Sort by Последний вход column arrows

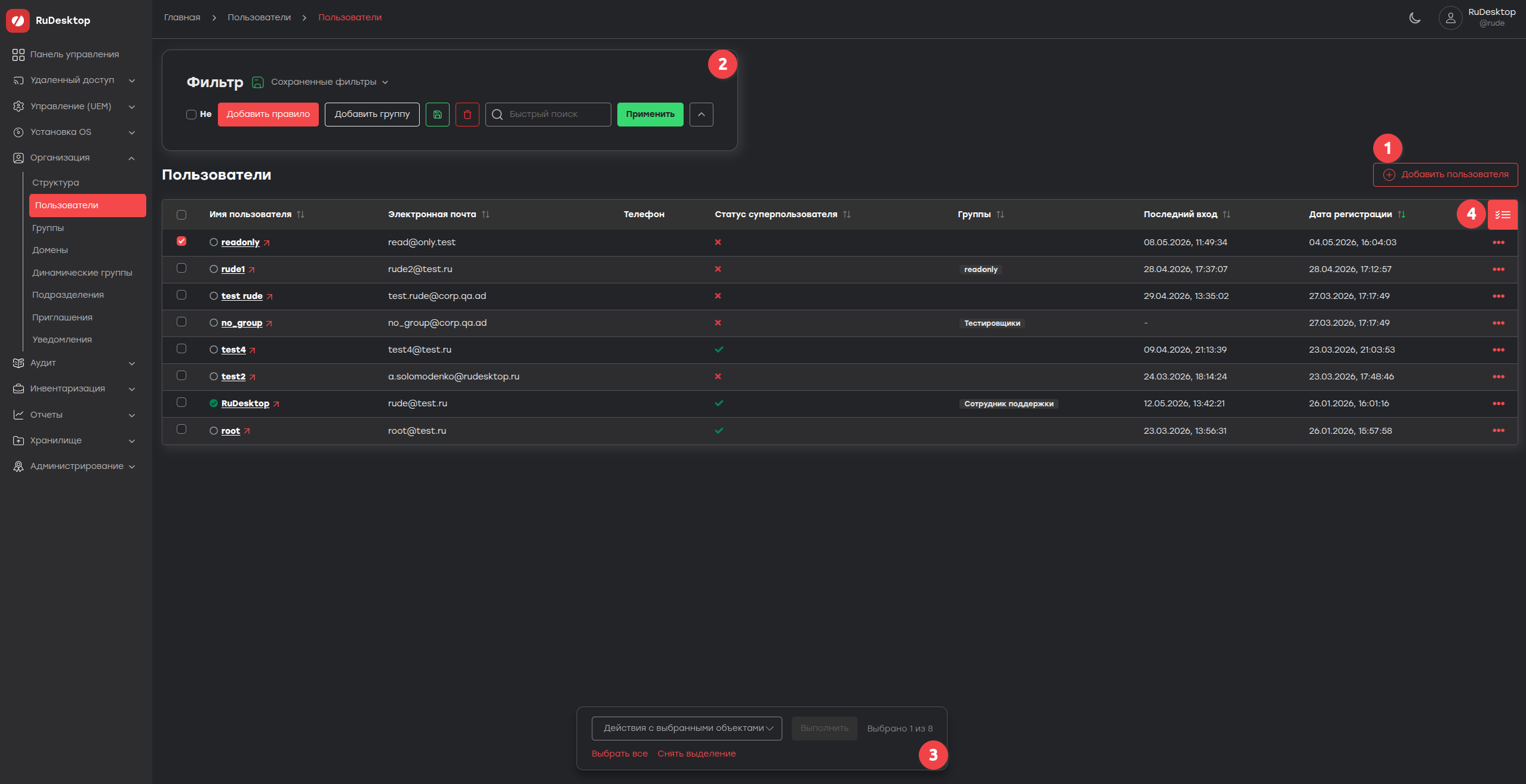pyautogui.click(x=1226, y=215)
